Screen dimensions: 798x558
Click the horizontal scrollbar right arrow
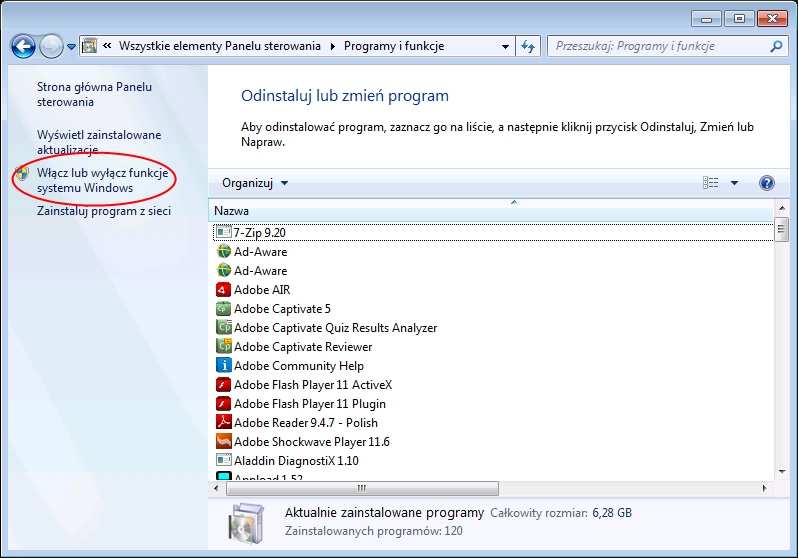tap(764, 488)
